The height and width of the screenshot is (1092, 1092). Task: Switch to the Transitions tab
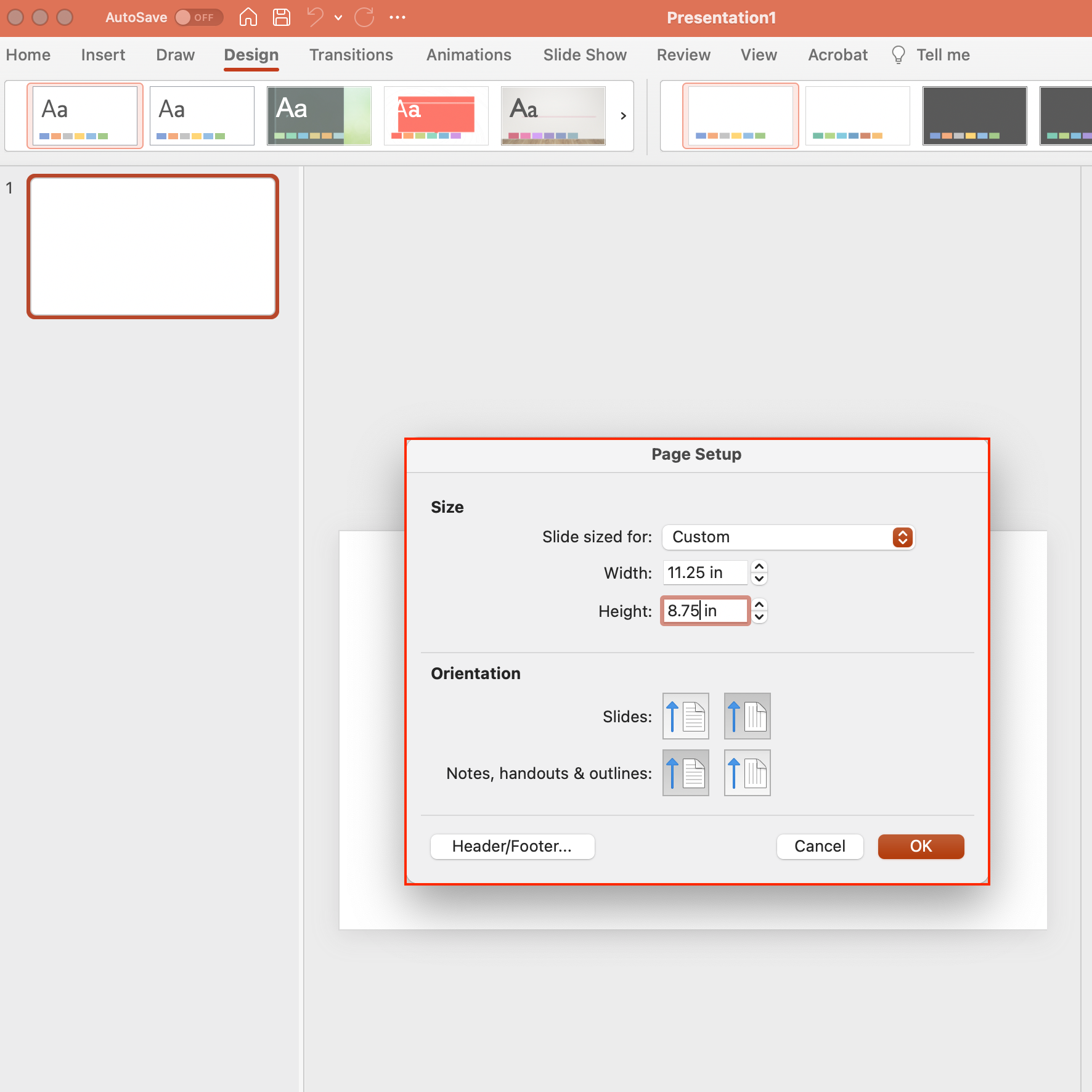pyautogui.click(x=351, y=55)
